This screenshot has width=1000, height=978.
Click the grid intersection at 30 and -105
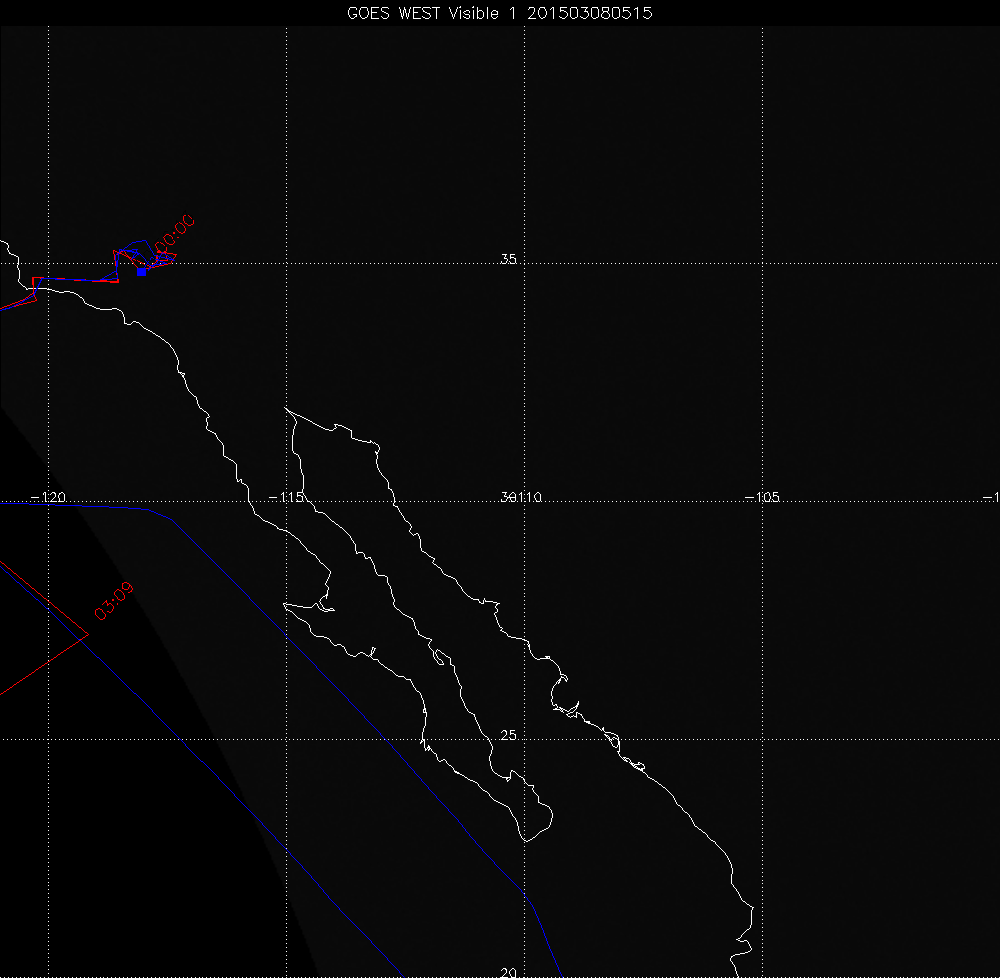click(764, 502)
